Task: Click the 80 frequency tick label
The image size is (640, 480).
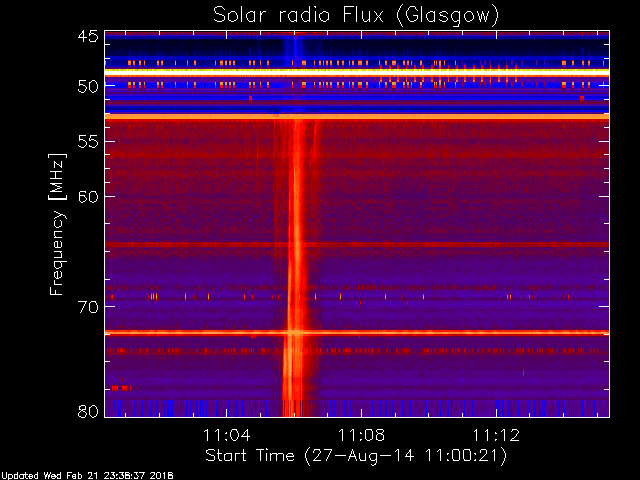Action: coord(88,411)
